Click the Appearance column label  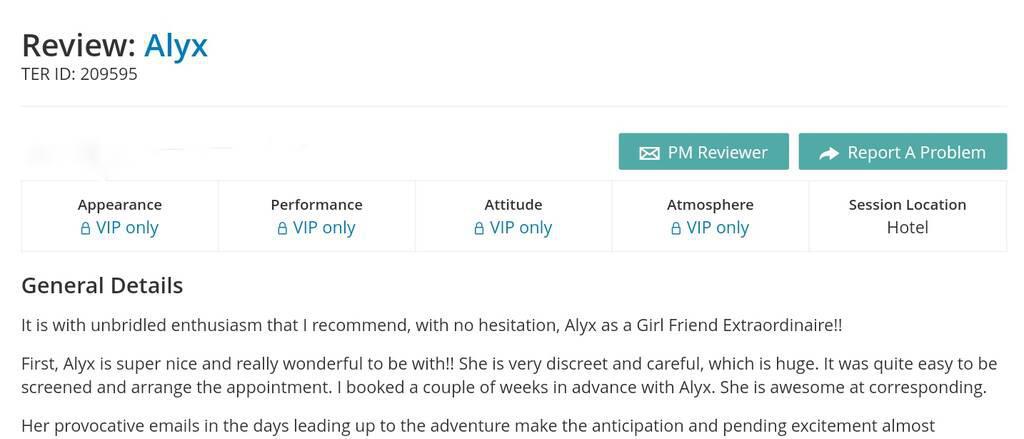coord(119,204)
